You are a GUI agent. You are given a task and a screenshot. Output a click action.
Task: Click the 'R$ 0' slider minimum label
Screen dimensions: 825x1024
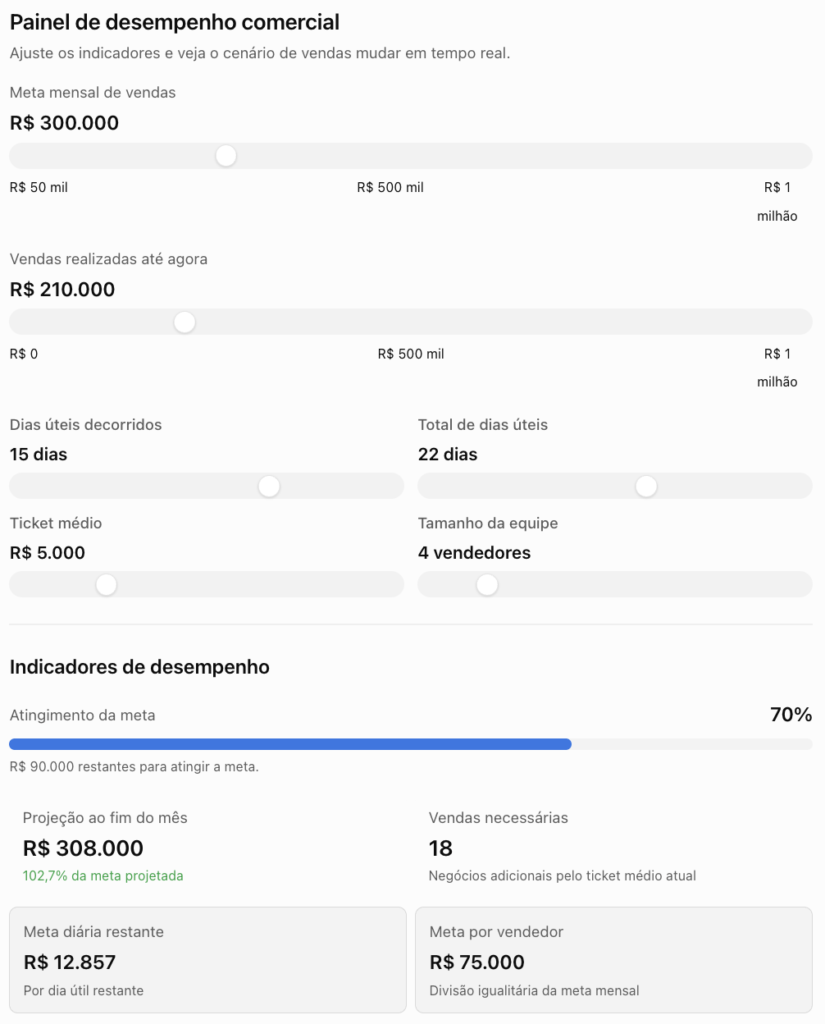tap(24, 354)
